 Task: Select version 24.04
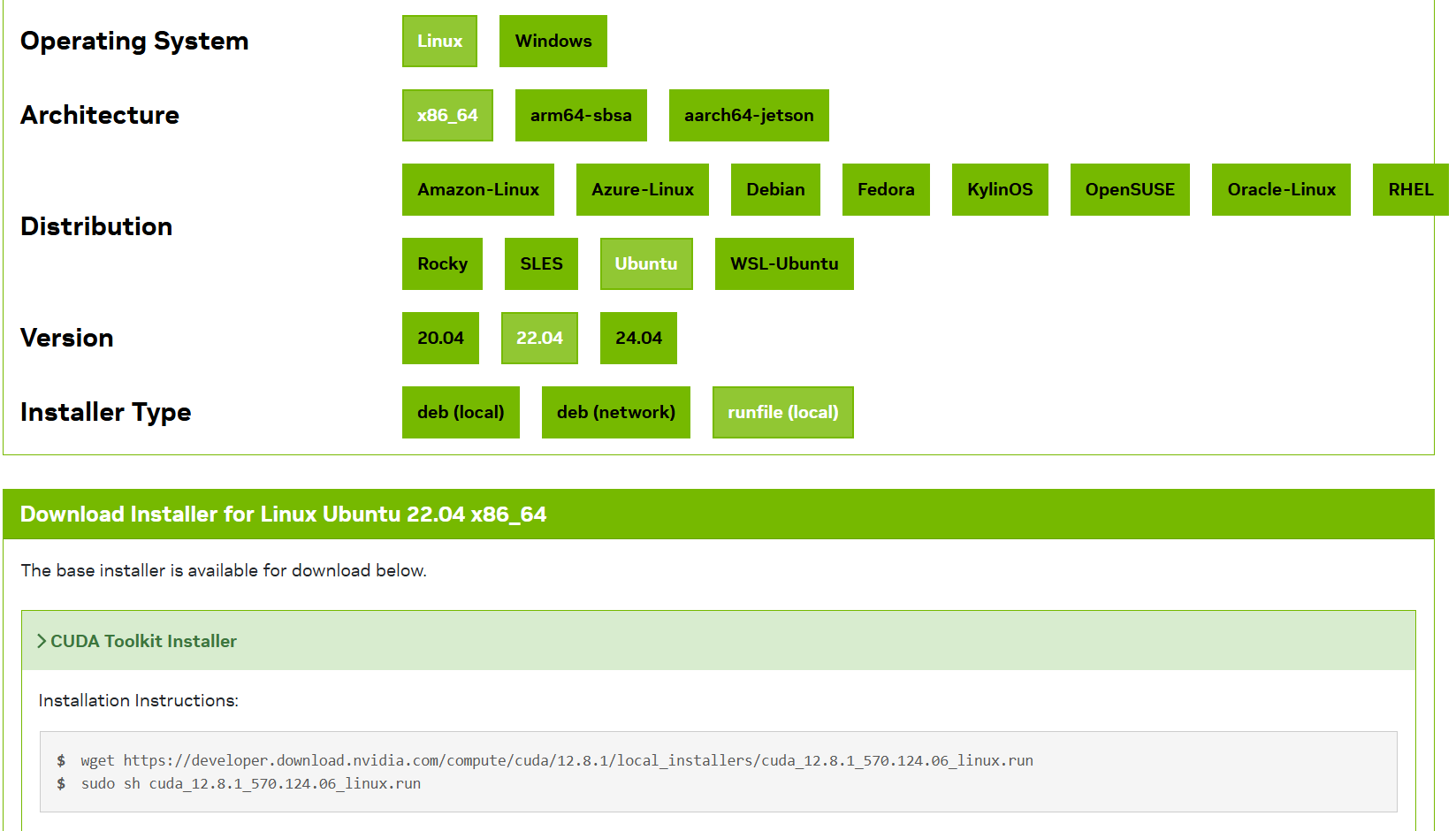click(638, 338)
